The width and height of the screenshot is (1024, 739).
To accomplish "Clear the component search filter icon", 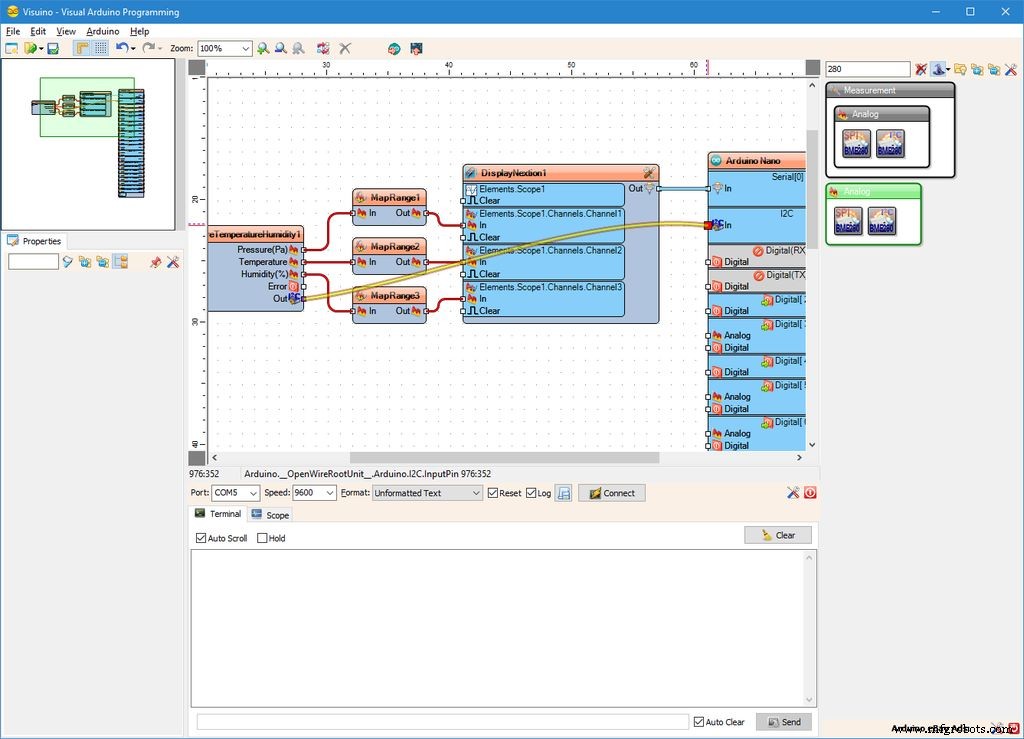I will click(921, 69).
